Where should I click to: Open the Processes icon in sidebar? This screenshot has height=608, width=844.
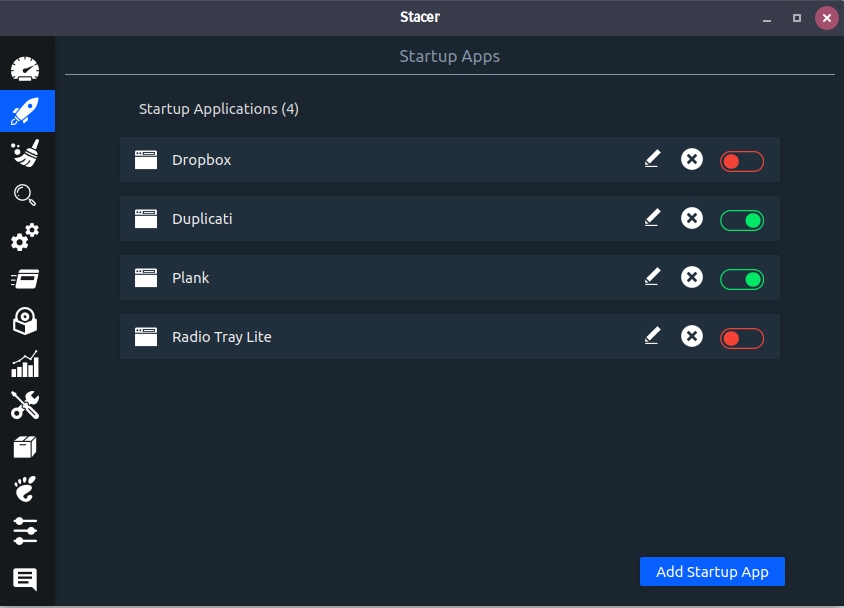pyautogui.click(x=26, y=279)
